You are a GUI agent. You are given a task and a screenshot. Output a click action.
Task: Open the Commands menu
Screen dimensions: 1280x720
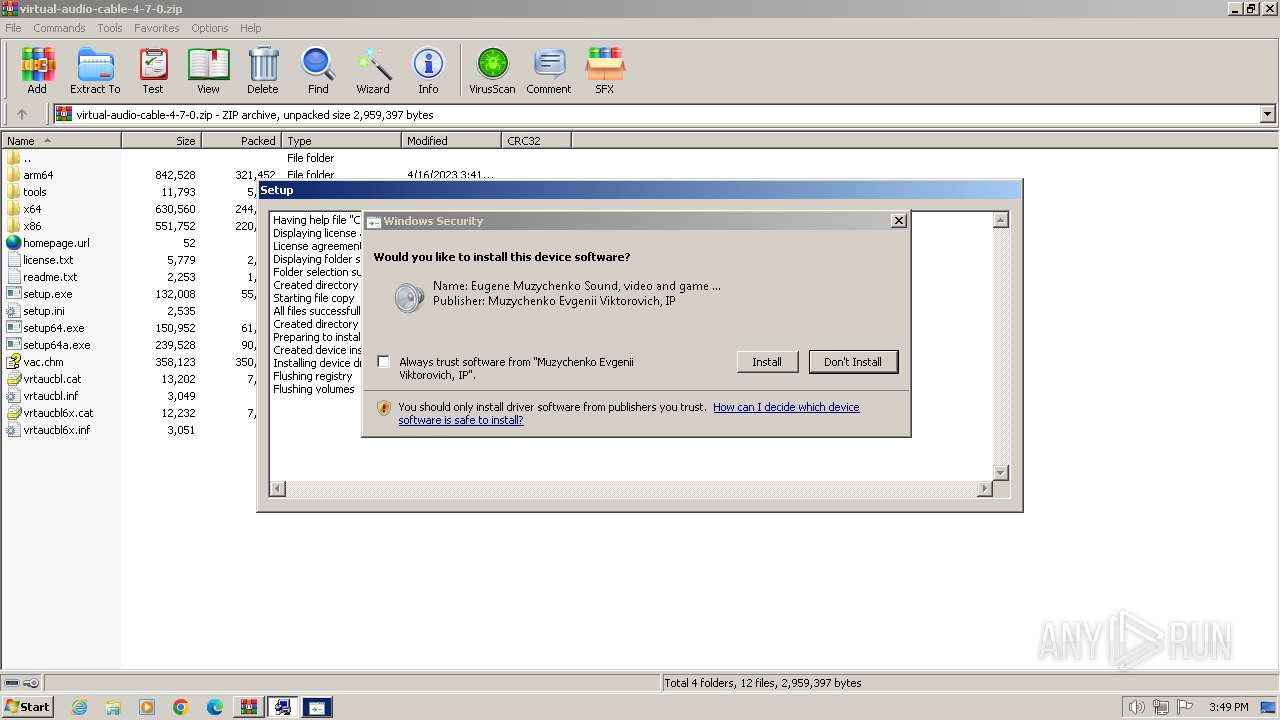coord(59,28)
